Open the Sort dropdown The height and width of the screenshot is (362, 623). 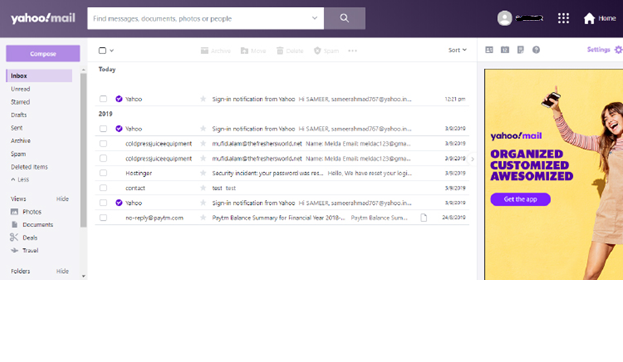tap(457, 50)
